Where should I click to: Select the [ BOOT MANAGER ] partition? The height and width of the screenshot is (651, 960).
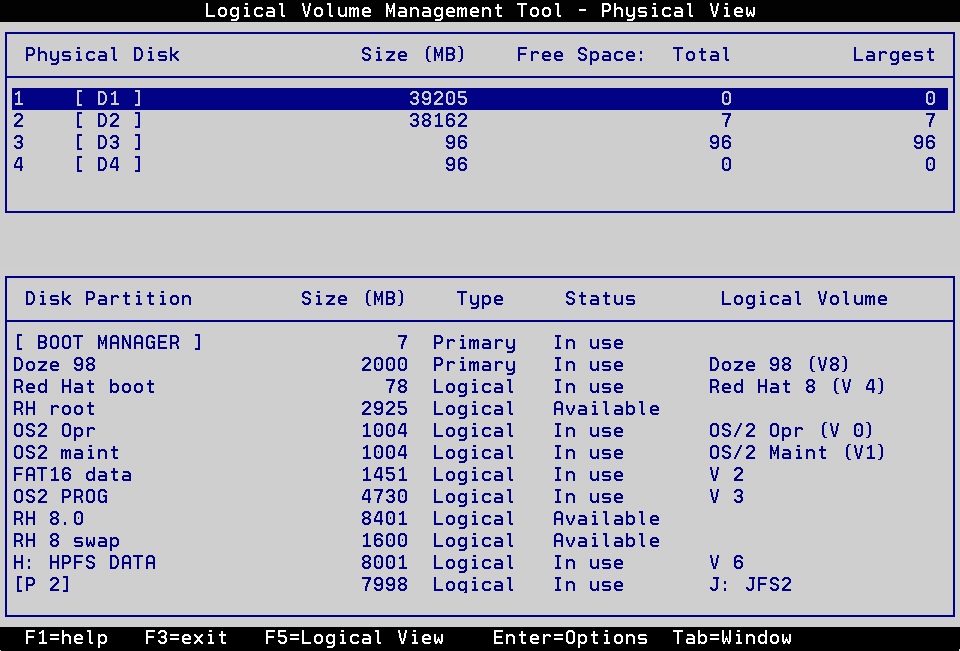[108, 342]
